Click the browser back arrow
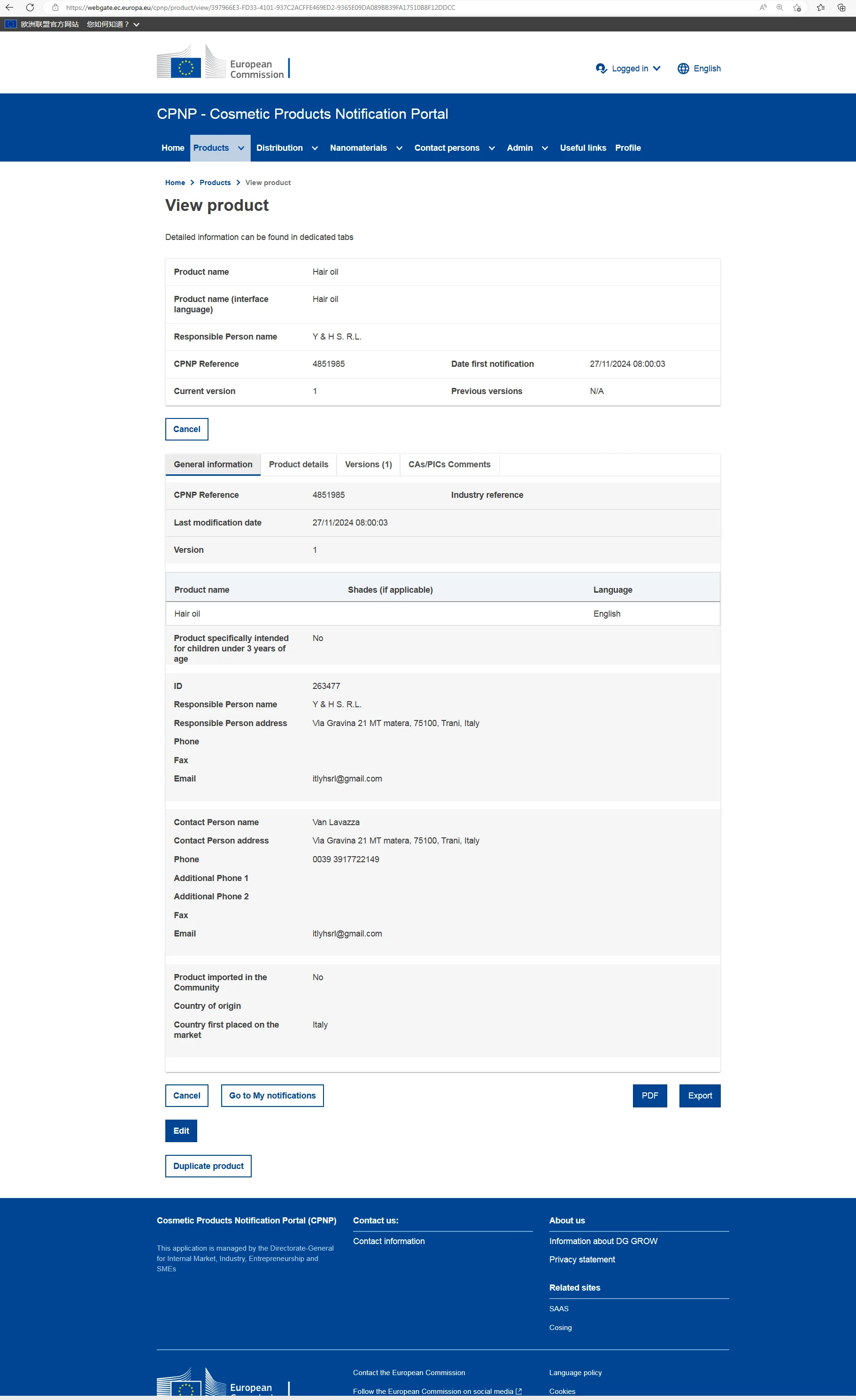Image resolution: width=856 pixels, height=1400 pixels. point(9,8)
